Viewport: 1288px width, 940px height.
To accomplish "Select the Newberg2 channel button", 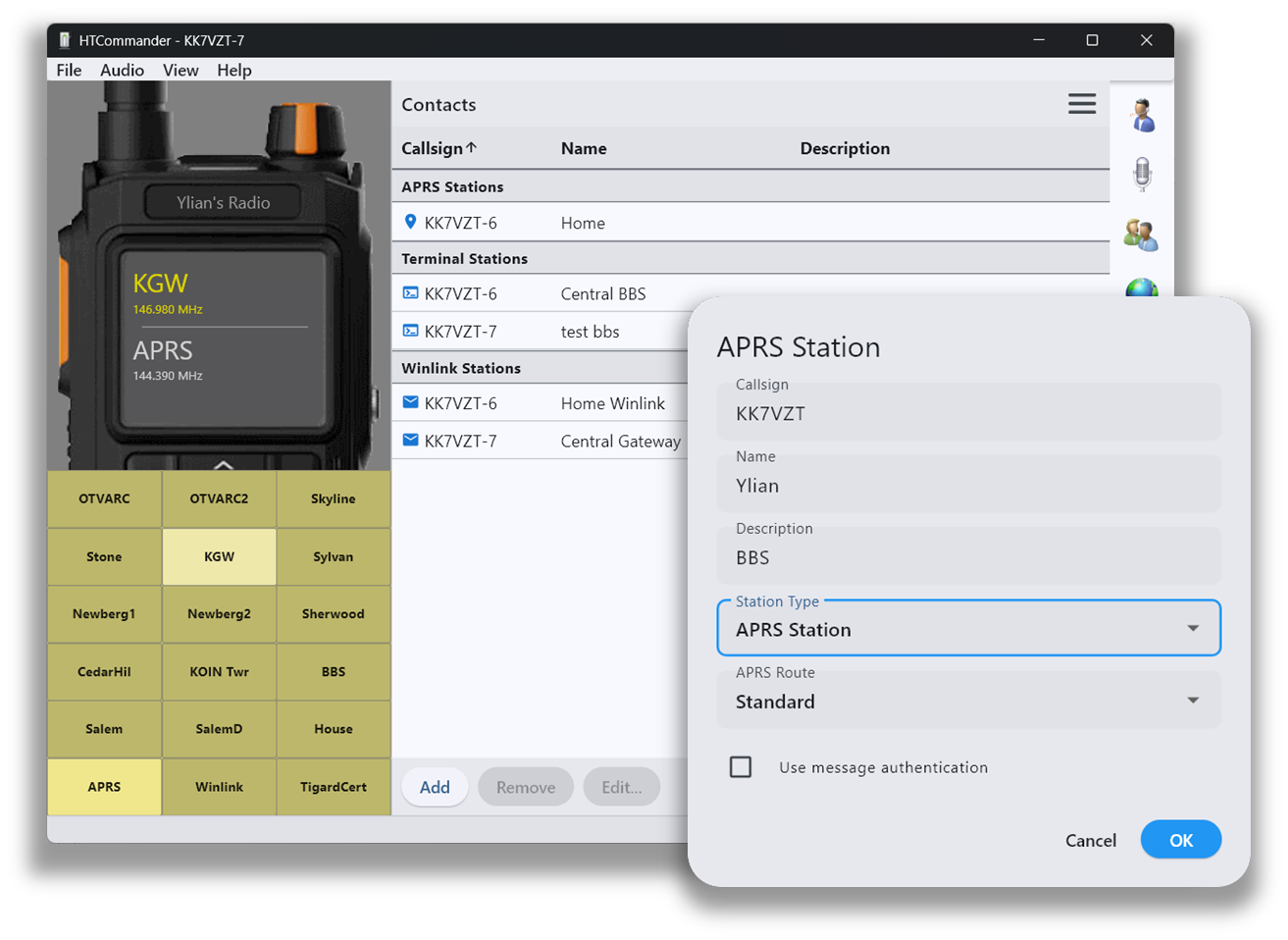I will 219,613.
